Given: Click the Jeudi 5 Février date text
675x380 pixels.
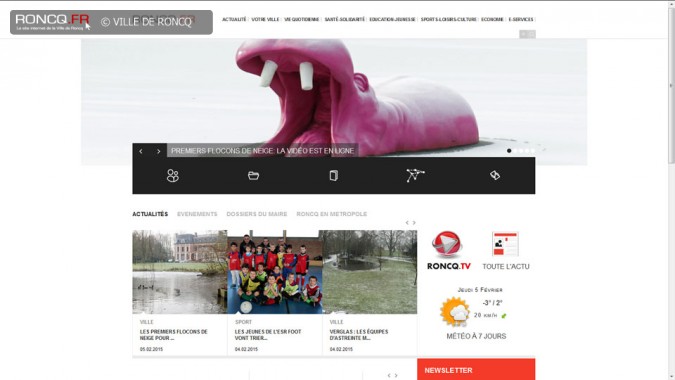Looking at the screenshot, I should (480, 290).
